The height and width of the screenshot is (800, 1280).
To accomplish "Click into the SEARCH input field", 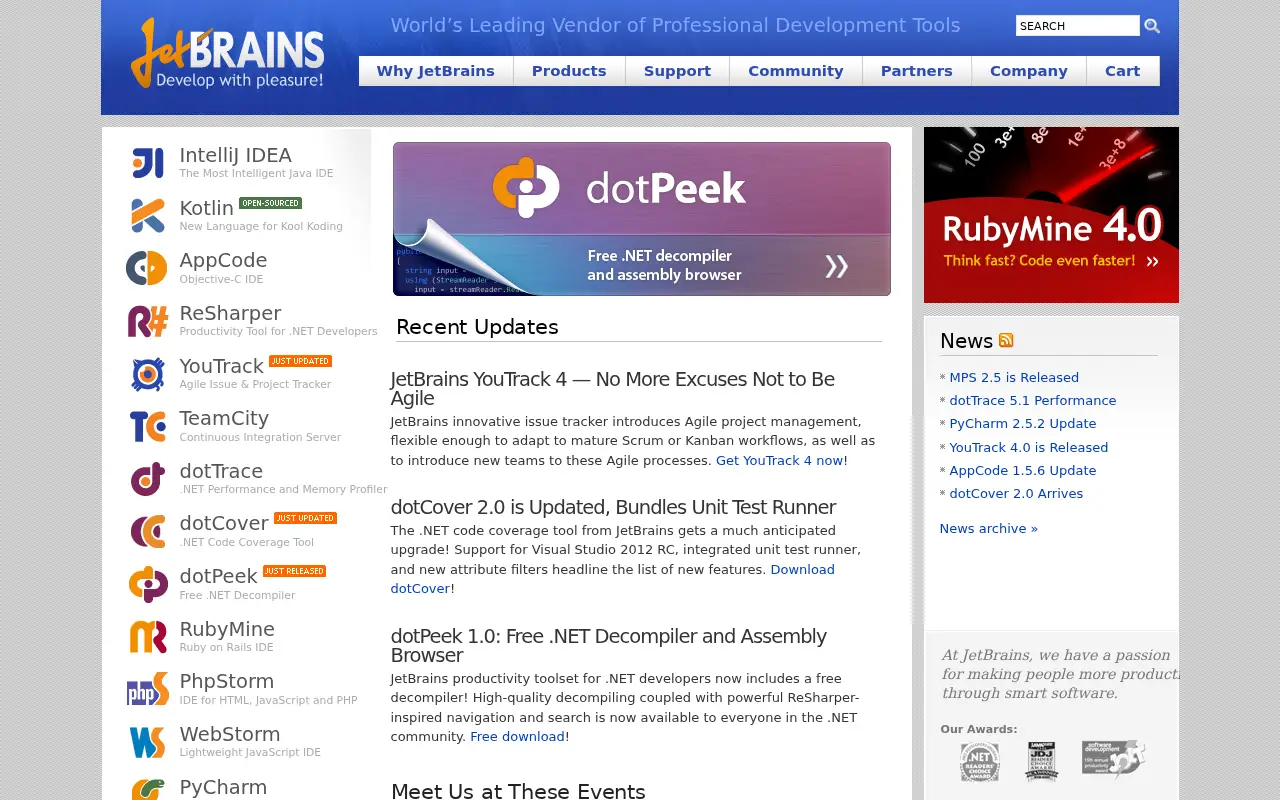I will (1078, 26).
